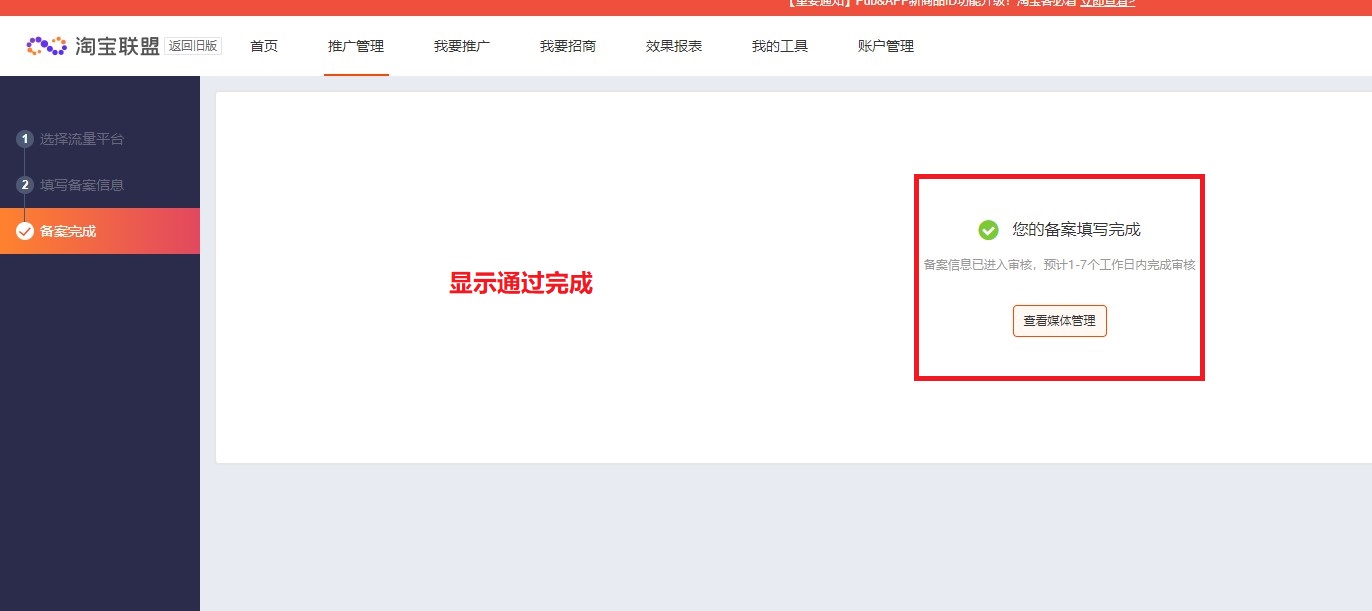Open the 我要推广 menu
1372x611 pixels.
[461, 45]
